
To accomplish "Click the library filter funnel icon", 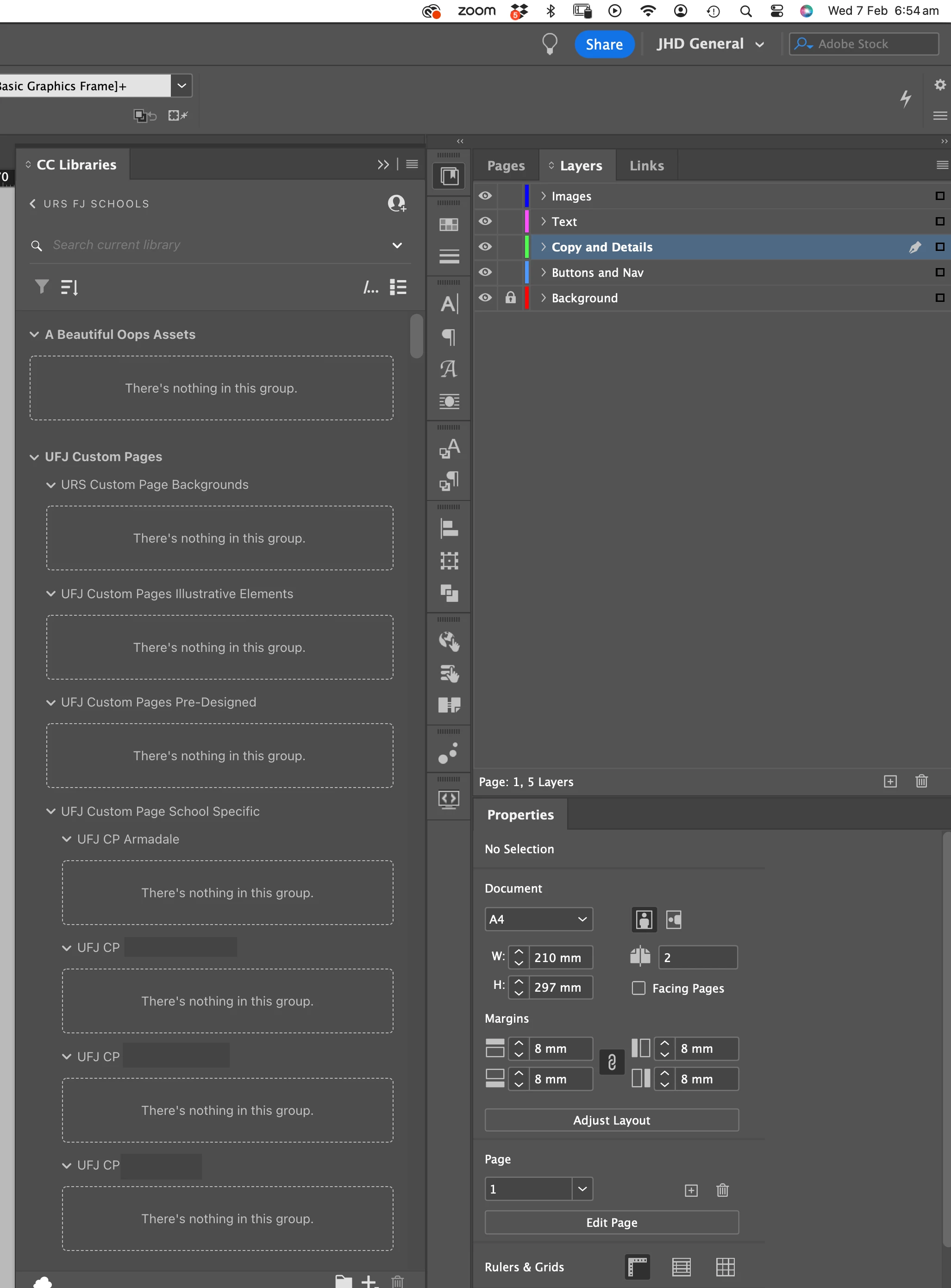I will point(42,286).
